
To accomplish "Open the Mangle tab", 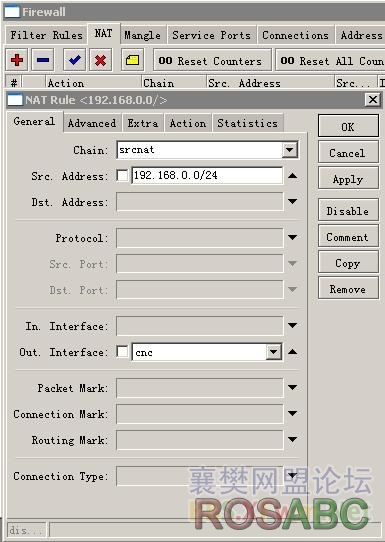I will 143,35.
